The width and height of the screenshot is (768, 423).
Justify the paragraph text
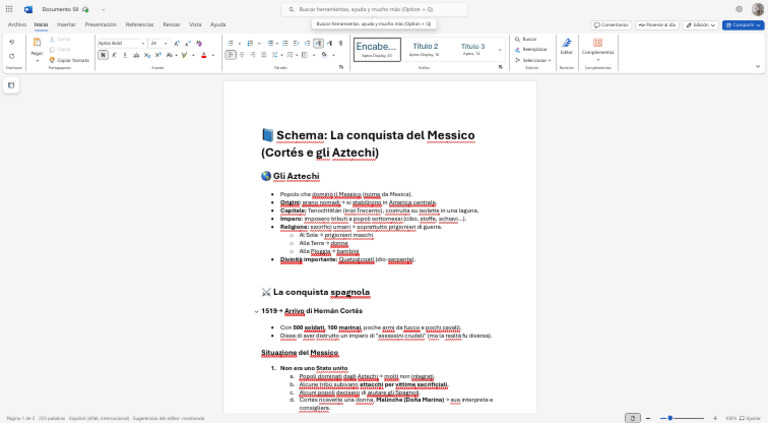point(264,55)
